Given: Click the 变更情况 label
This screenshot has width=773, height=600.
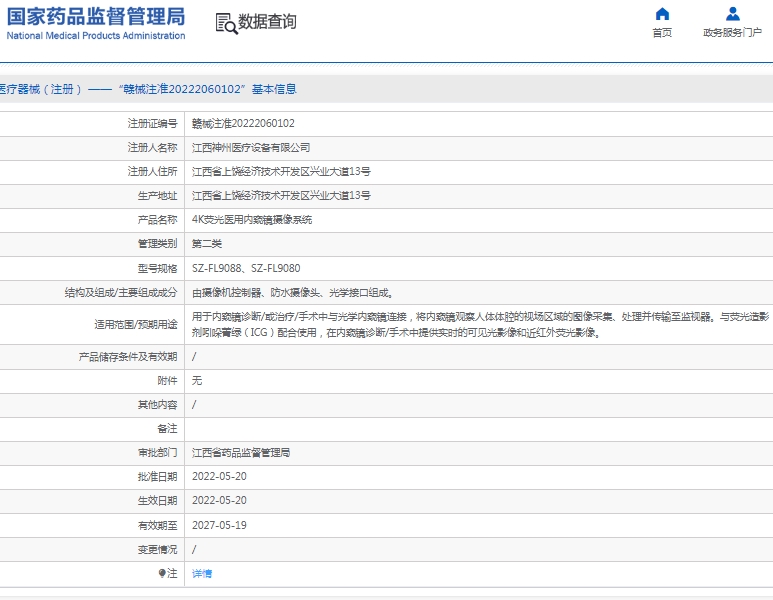Looking at the screenshot, I should (157, 549).
